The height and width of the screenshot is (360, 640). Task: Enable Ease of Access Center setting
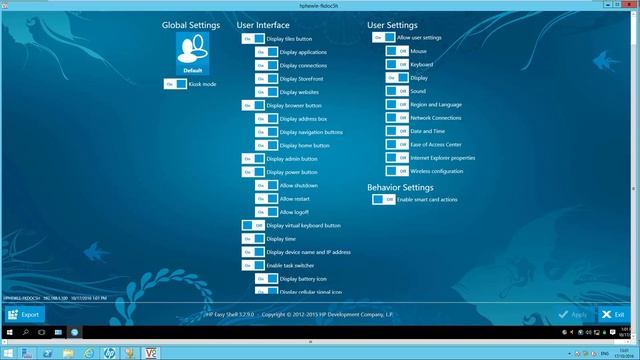coord(397,144)
